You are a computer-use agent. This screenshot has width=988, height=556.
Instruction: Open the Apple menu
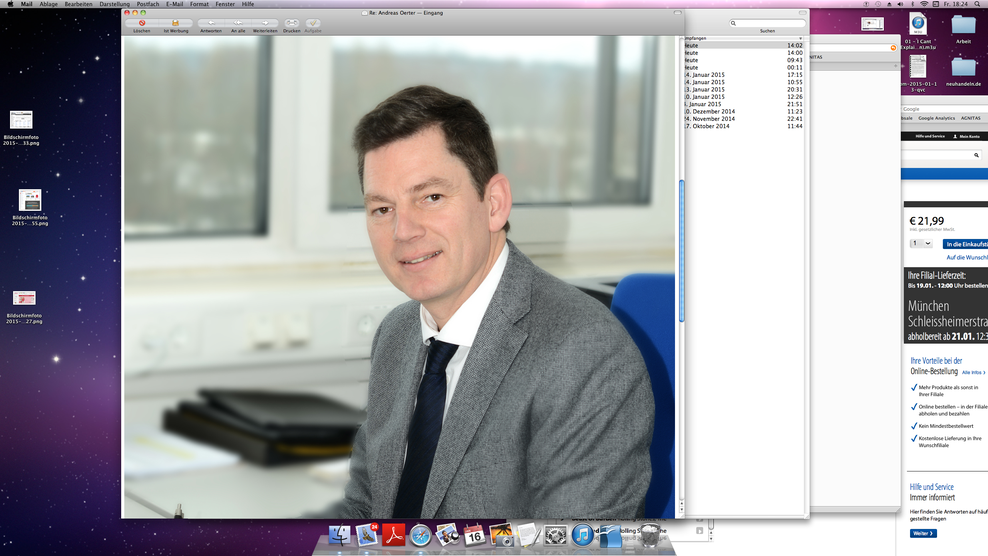tap(10, 4)
